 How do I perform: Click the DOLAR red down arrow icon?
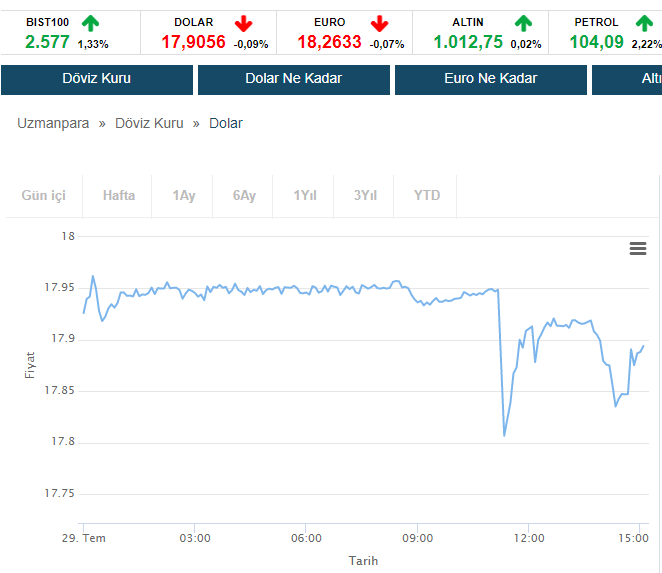[244, 23]
